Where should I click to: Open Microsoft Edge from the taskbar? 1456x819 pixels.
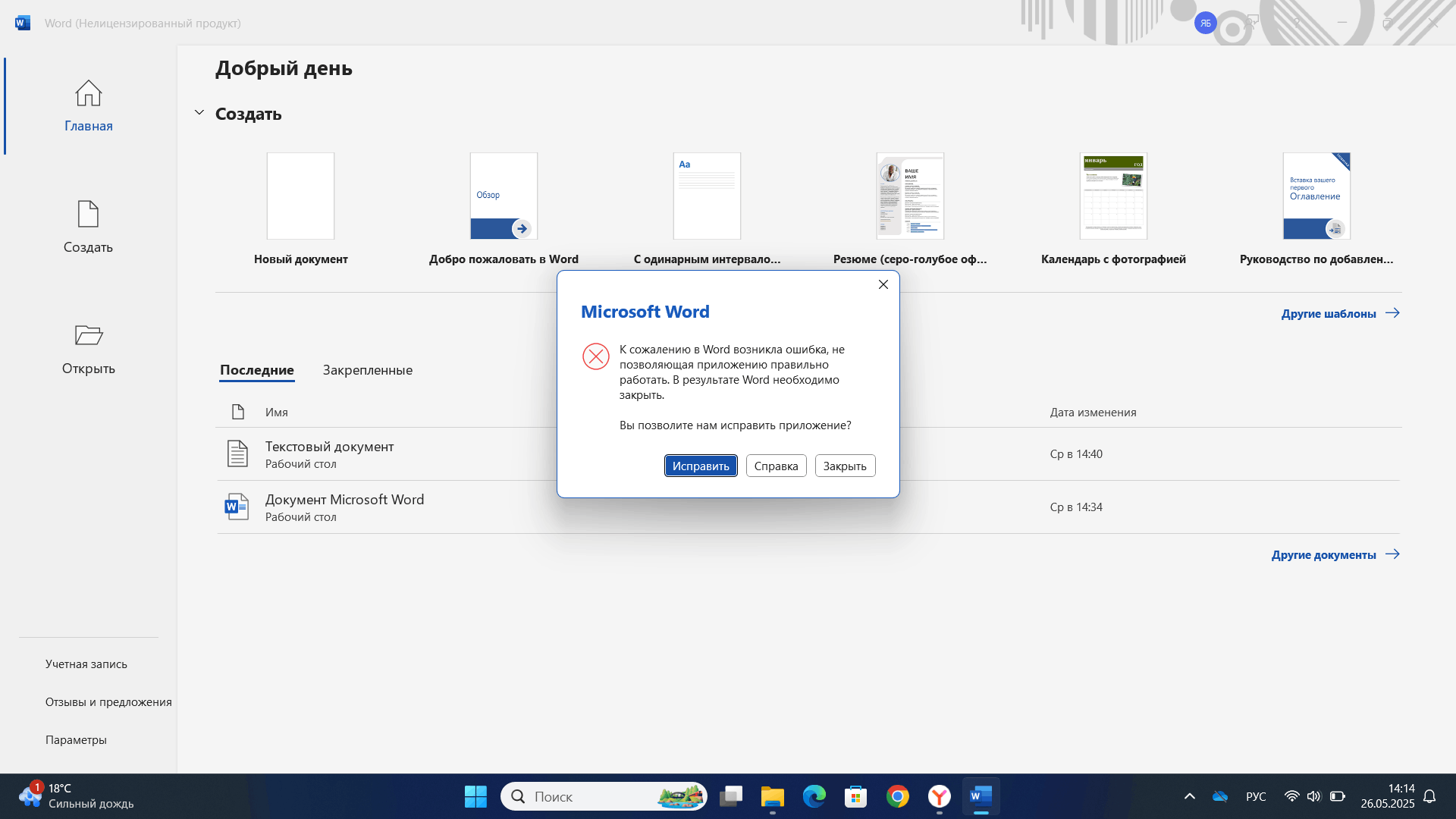coord(814,796)
